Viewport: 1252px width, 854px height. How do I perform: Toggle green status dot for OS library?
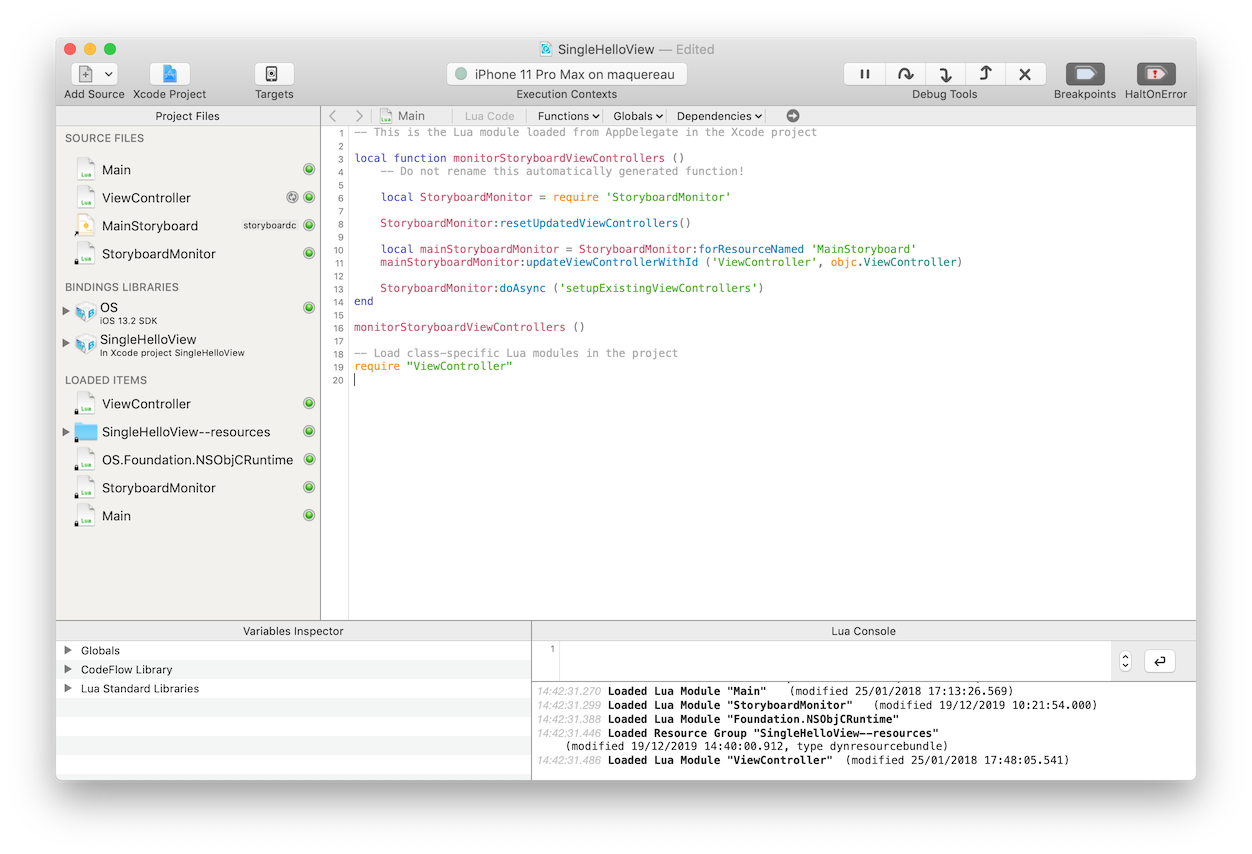[309, 307]
